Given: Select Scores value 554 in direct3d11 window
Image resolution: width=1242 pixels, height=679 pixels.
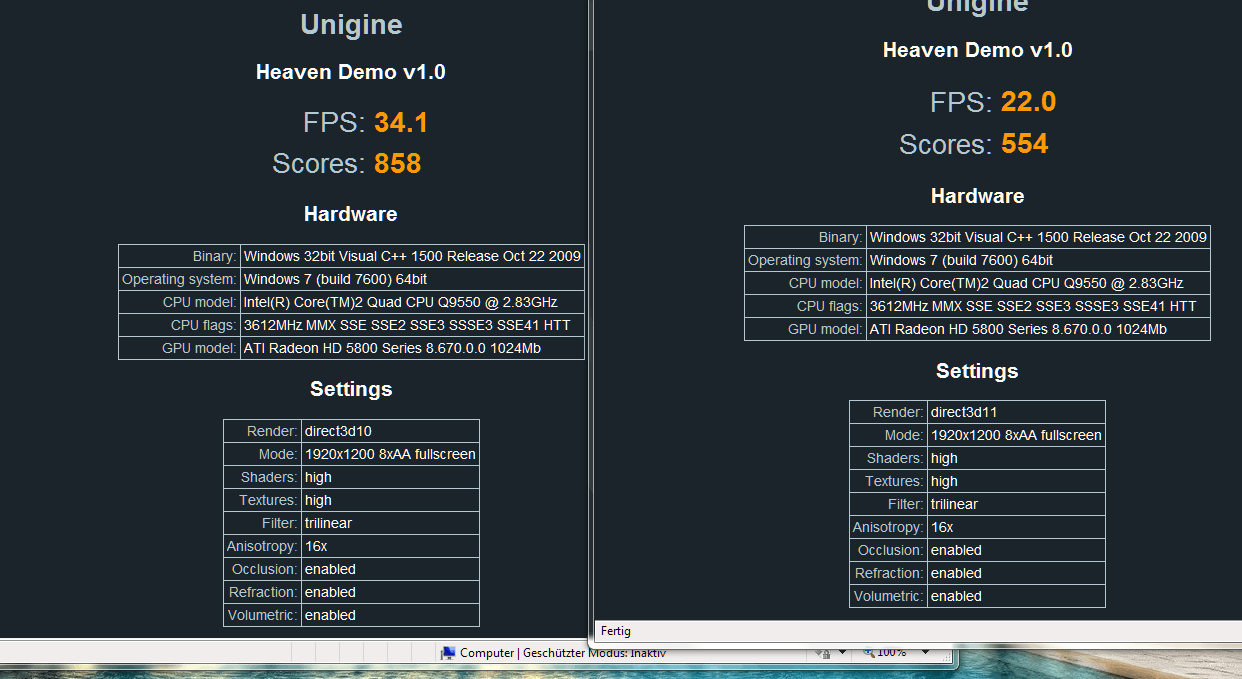Looking at the screenshot, I should tap(1025, 144).
